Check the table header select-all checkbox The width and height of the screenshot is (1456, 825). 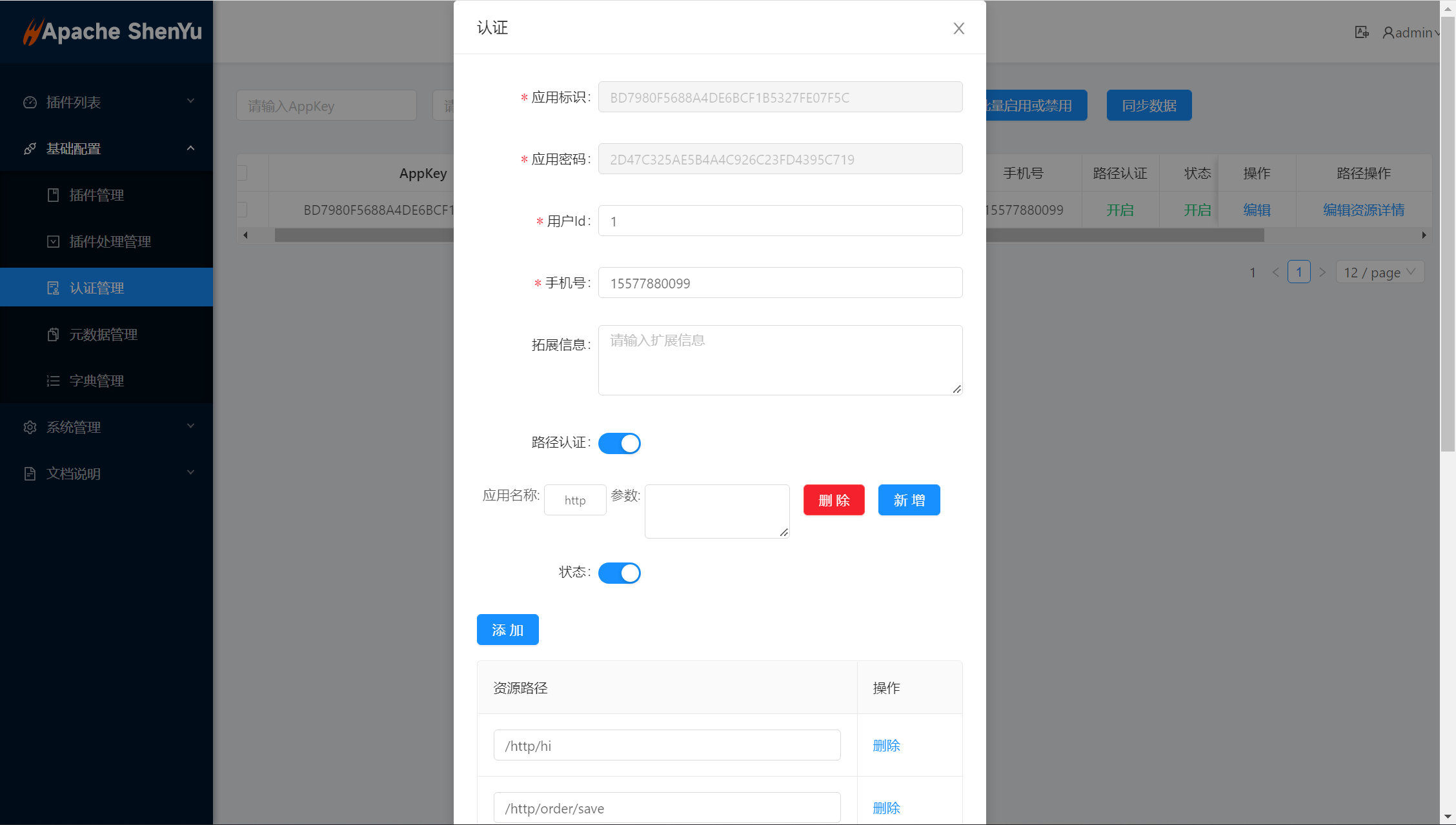pos(242,173)
